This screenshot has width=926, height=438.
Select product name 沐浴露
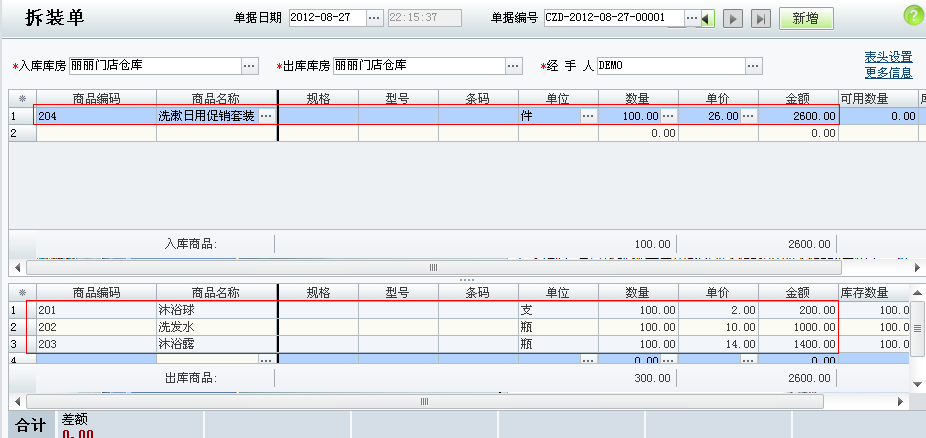[x=217, y=344]
